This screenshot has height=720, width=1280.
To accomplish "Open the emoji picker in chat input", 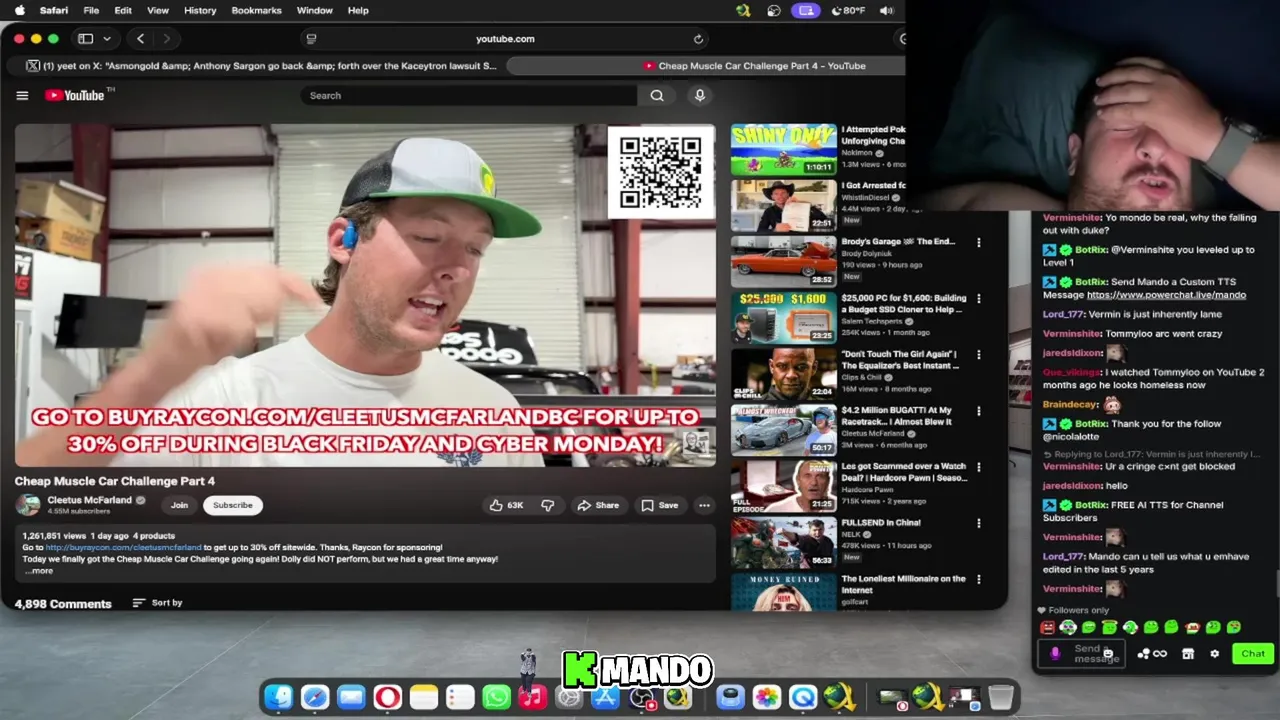I will [1108, 654].
